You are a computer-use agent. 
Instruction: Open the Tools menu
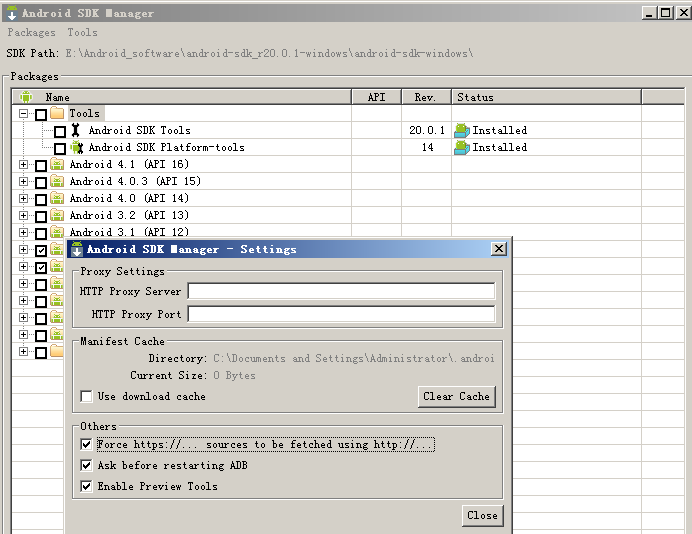click(83, 33)
